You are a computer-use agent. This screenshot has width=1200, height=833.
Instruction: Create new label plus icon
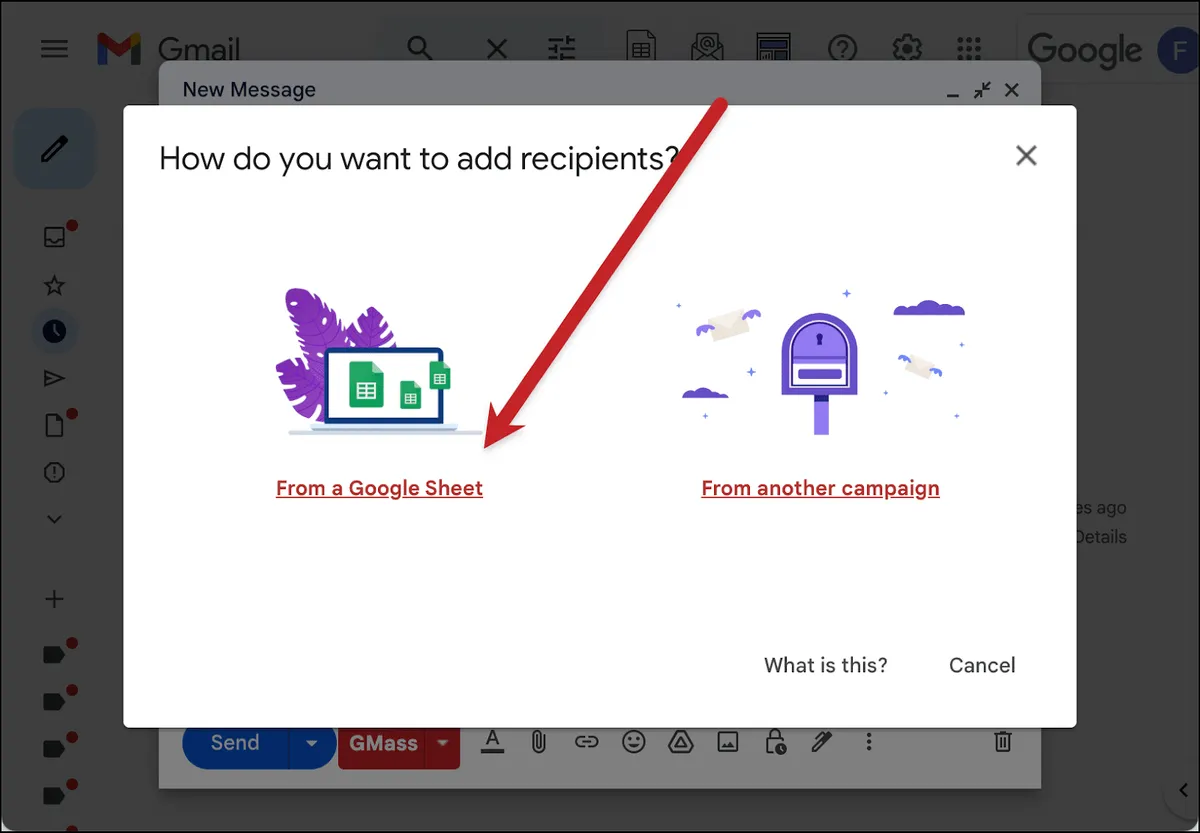[x=55, y=599]
